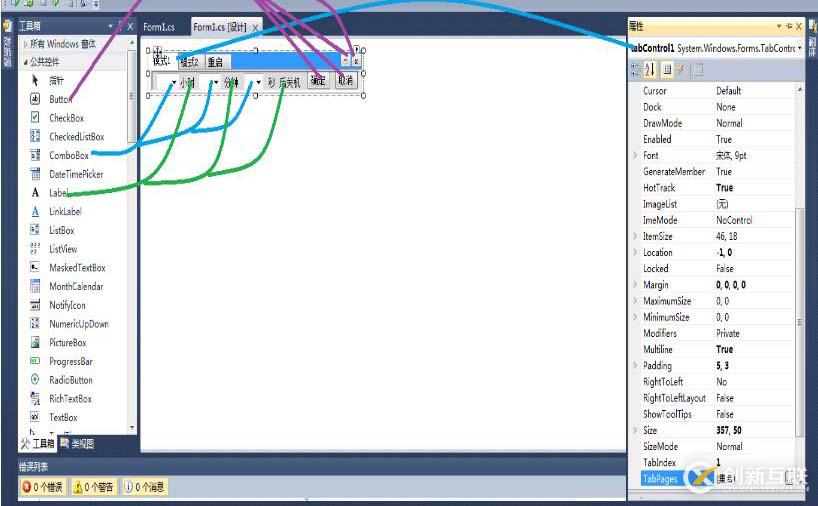Pin the Properties panel with the pushpin

click(789, 26)
